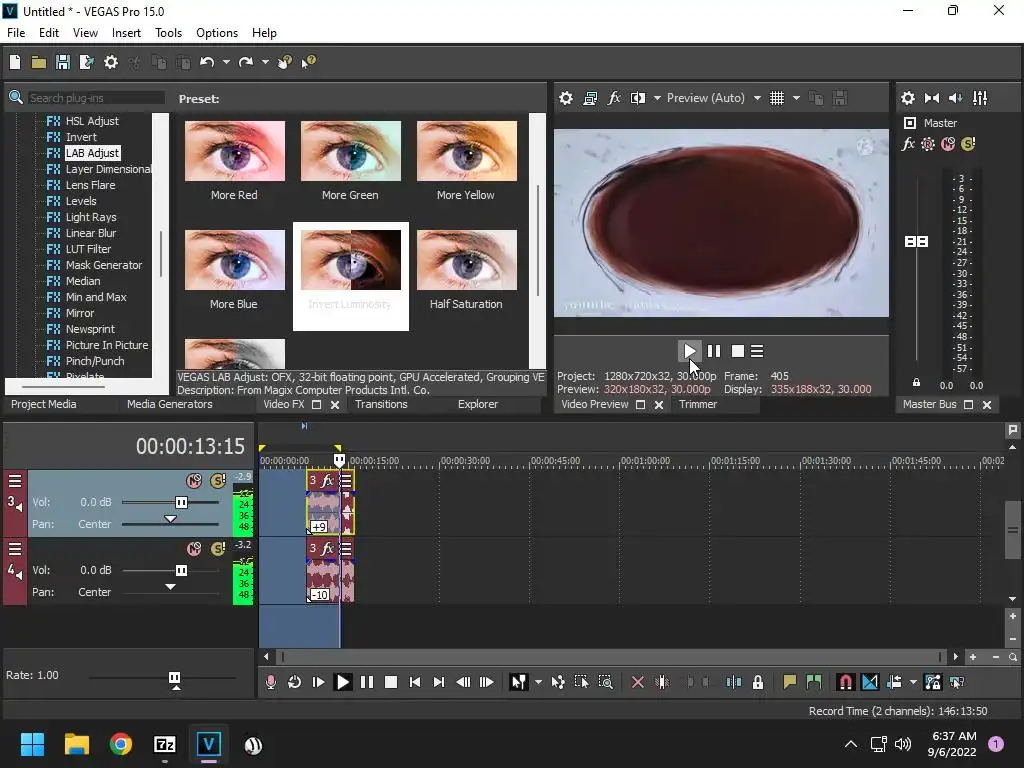Open the undo history dropdown arrow
This screenshot has height=768, width=1024.
(x=226, y=62)
